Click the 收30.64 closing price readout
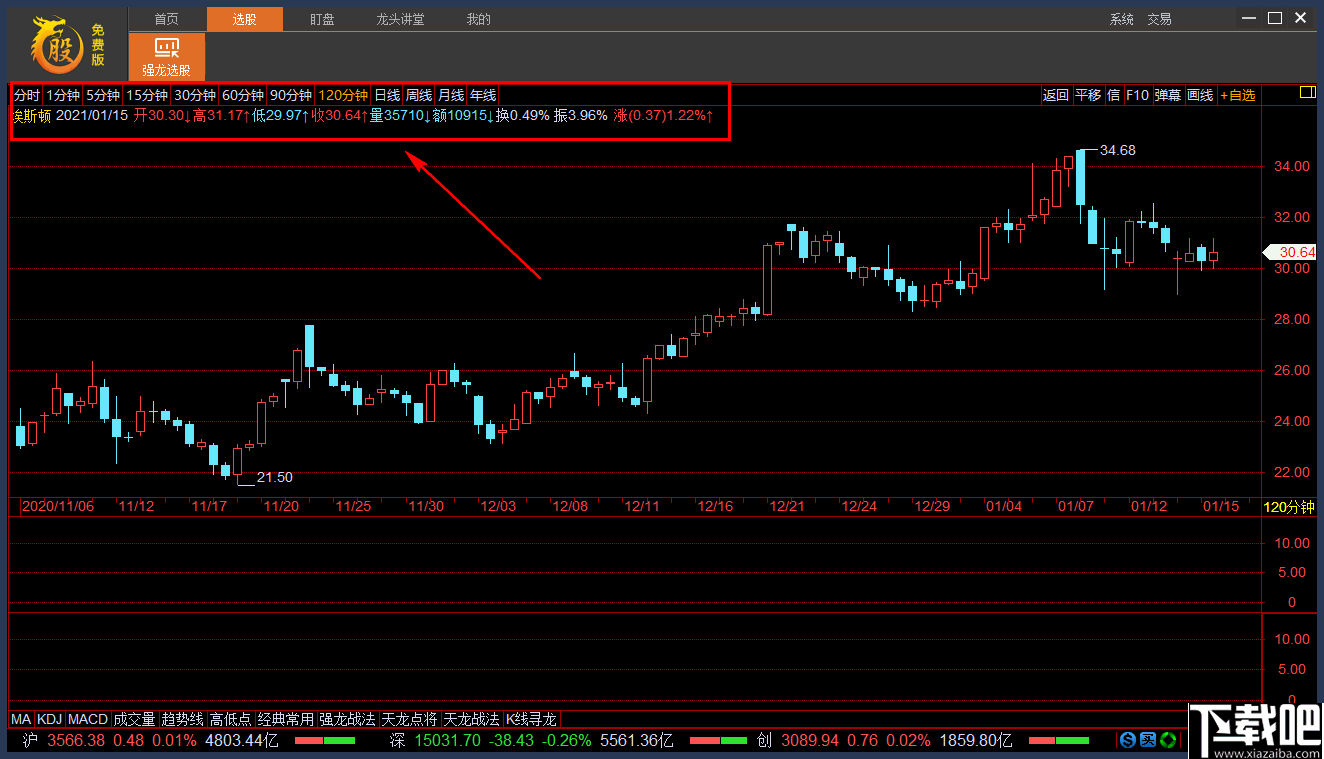Image resolution: width=1324 pixels, height=759 pixels. click(x=339, y=116)
